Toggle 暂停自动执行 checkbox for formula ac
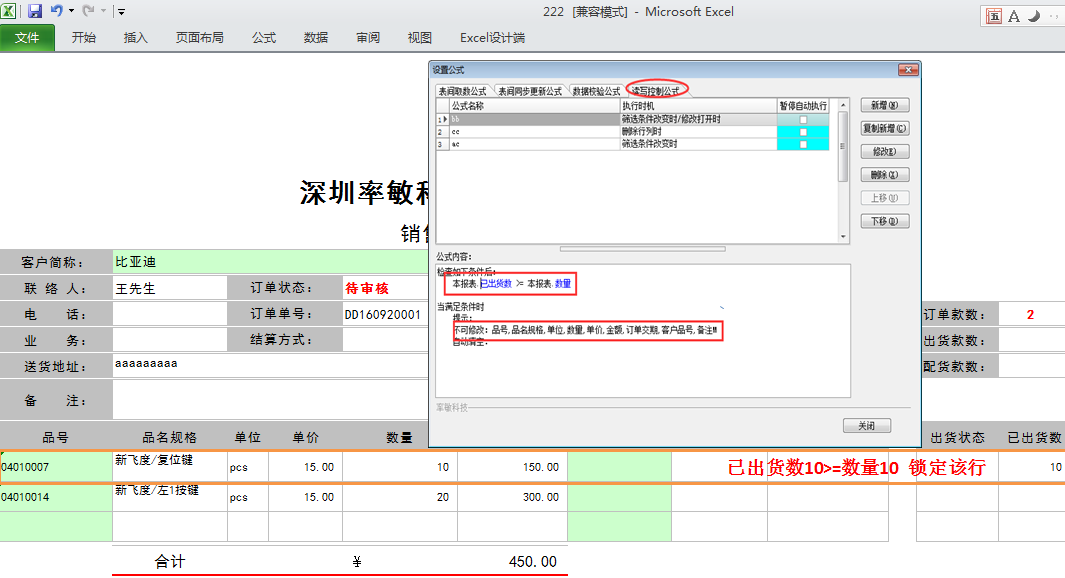1065x578 pixels. 803,144
